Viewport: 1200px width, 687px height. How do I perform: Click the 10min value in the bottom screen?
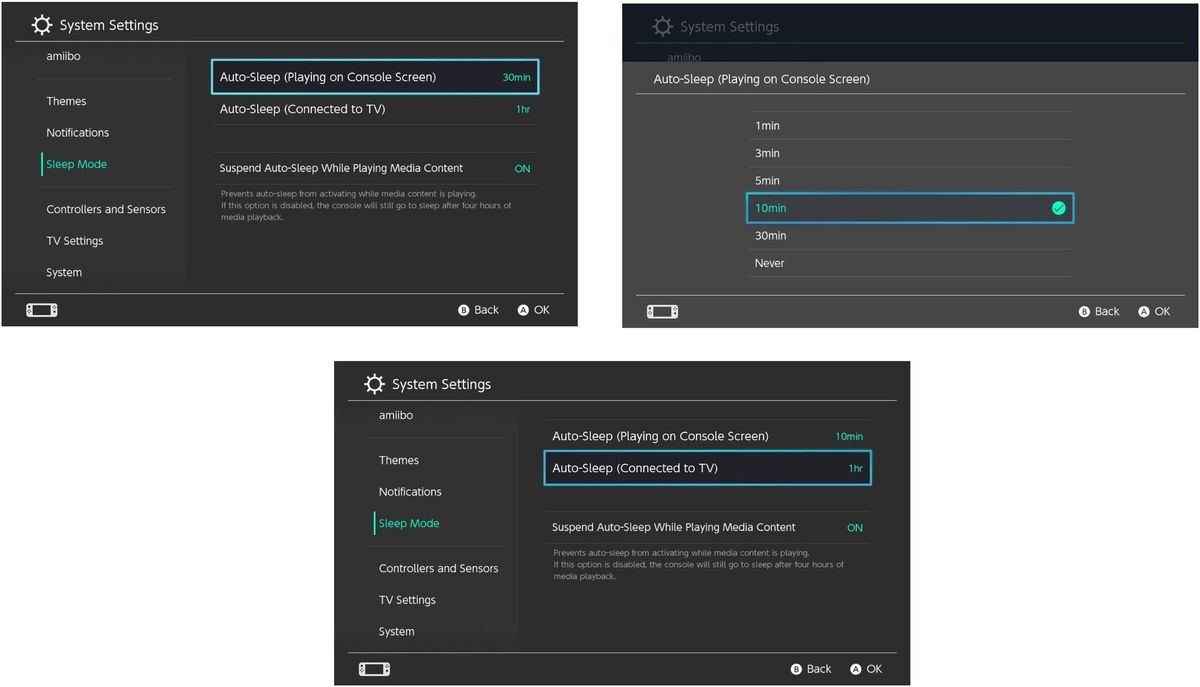(849, 436)
